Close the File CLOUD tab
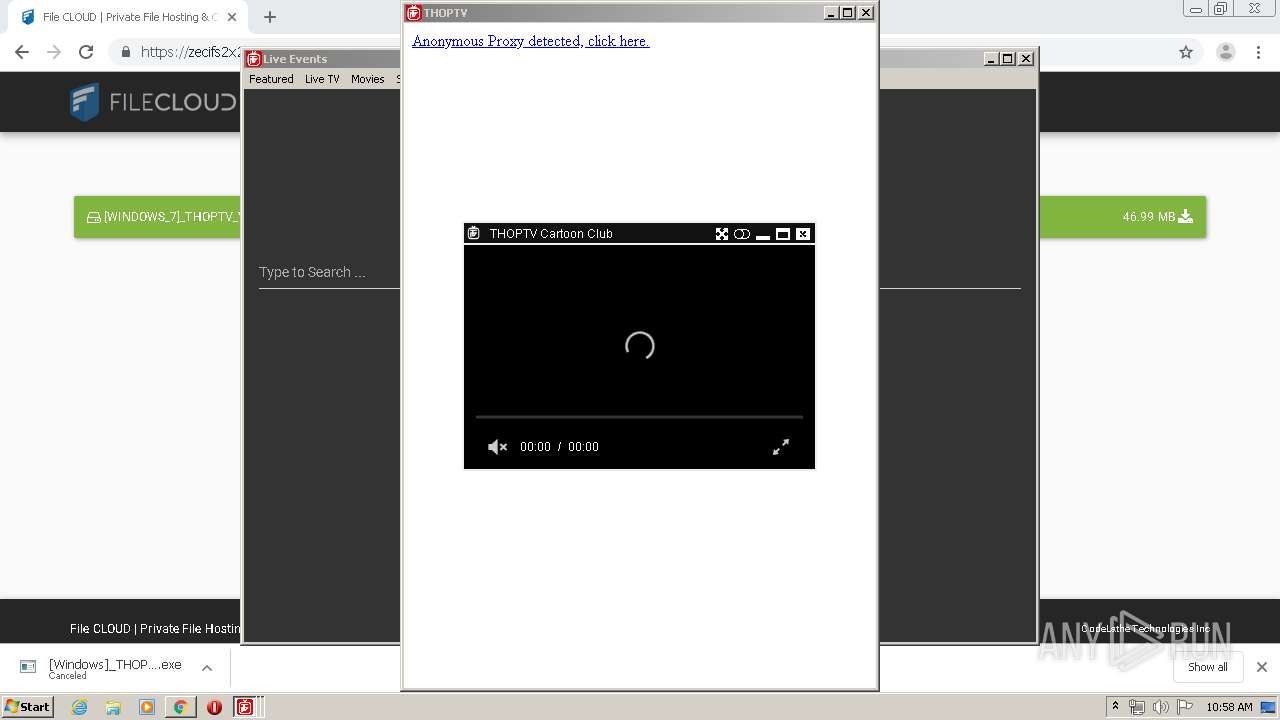This screenshot has width=1280, height=720. coord(231,17)
